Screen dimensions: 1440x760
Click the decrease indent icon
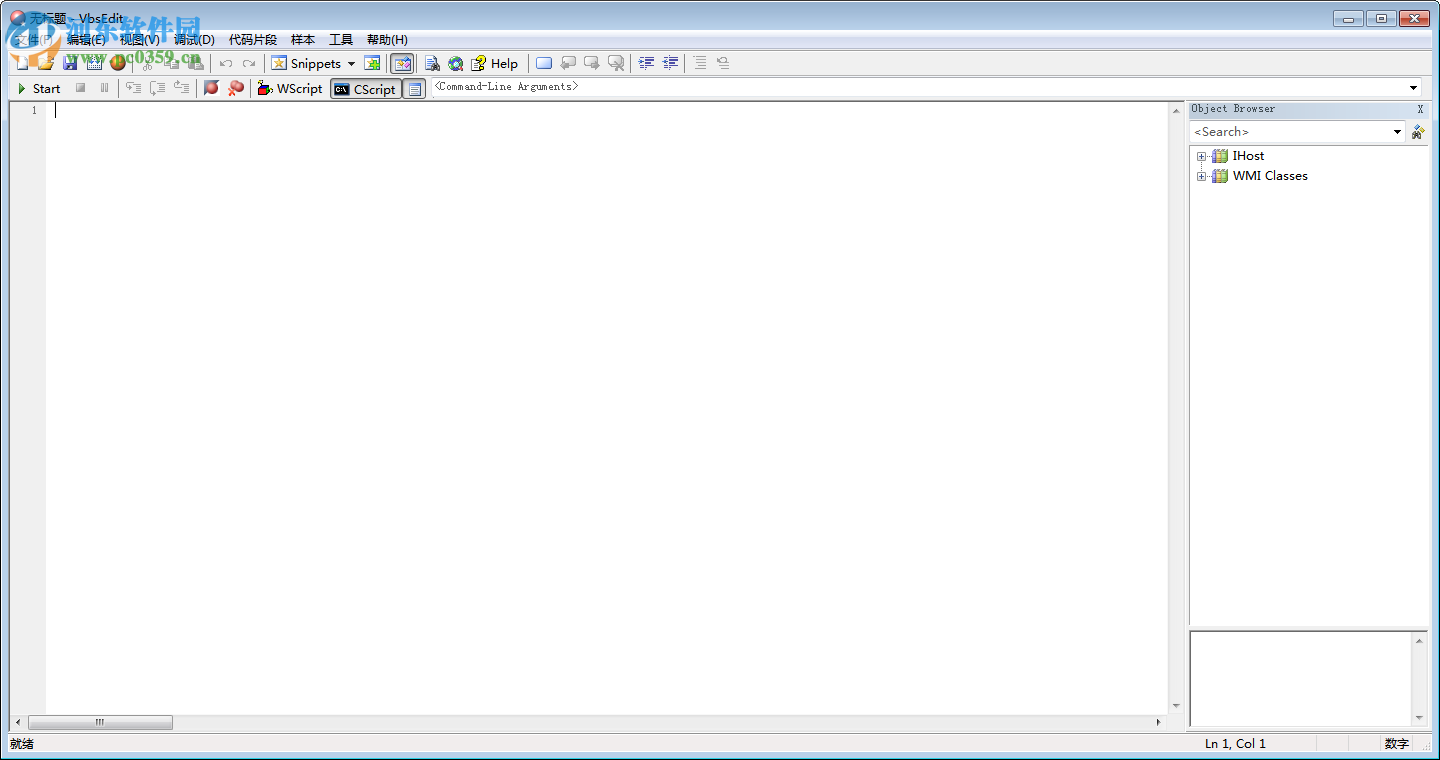pos(647,63)
